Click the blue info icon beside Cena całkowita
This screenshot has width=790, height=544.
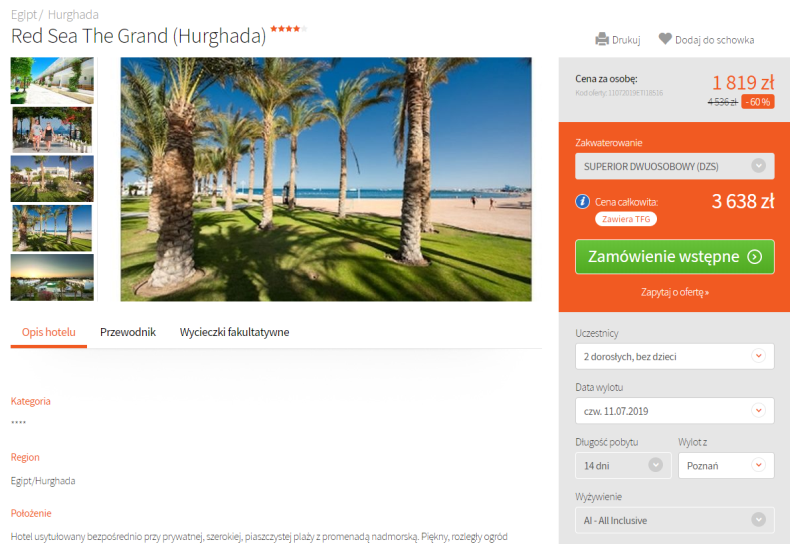tap(582, 201)
